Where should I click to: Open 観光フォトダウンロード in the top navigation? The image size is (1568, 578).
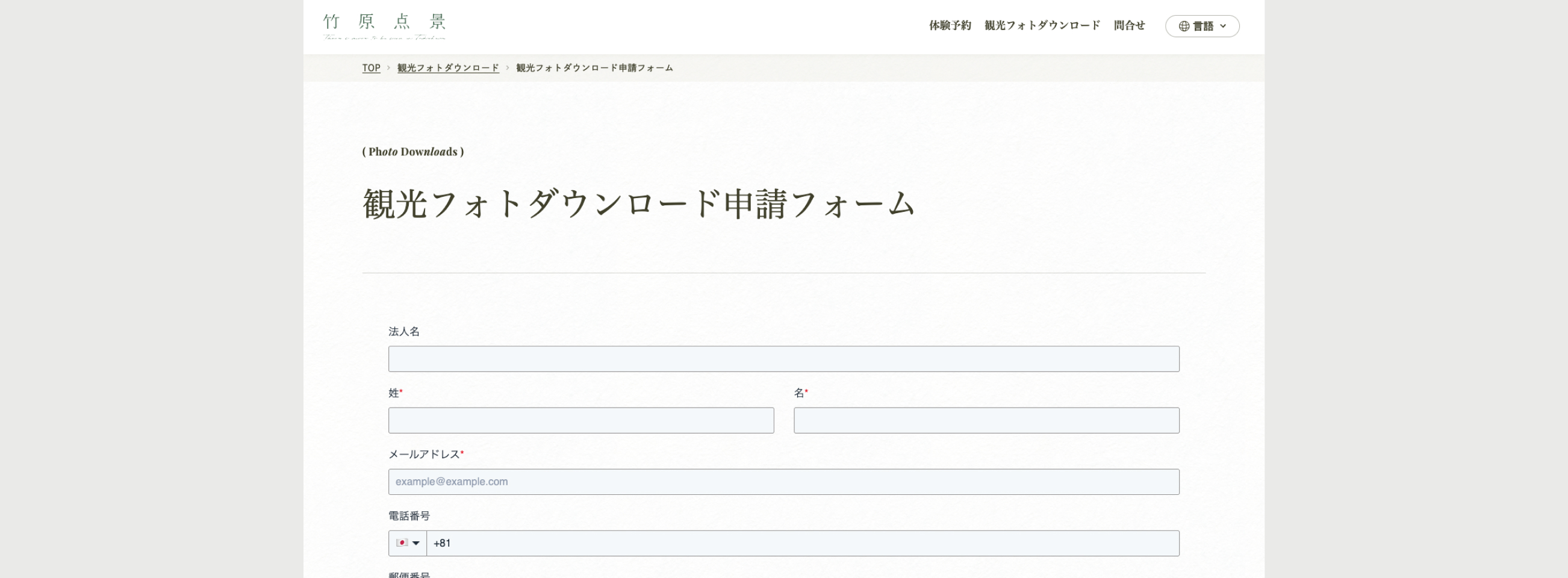click(x=1042, y=25)
